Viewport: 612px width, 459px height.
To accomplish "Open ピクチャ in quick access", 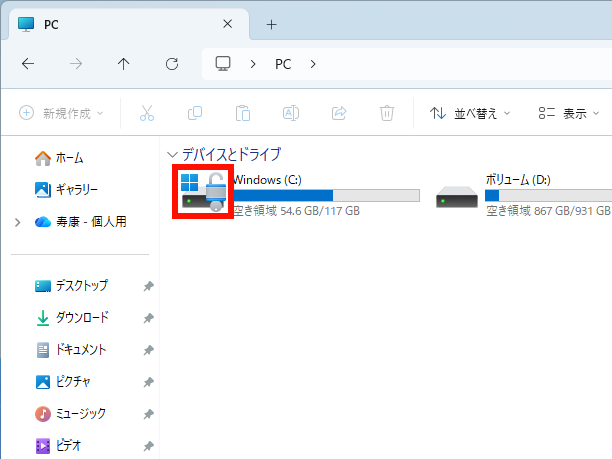I will (x=63, y=382).
